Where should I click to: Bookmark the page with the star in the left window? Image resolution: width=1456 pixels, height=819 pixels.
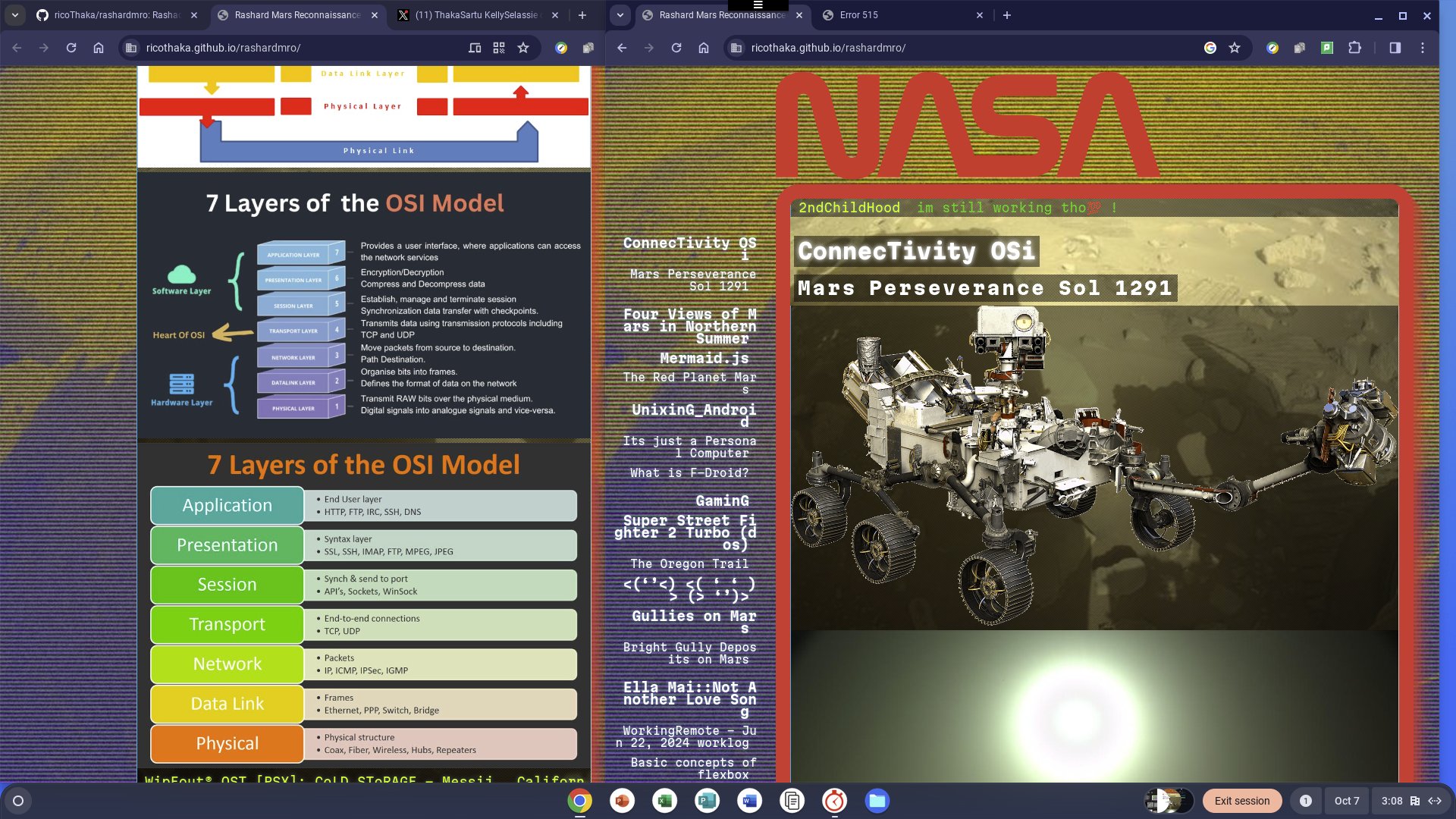click(x=523, y=48)
